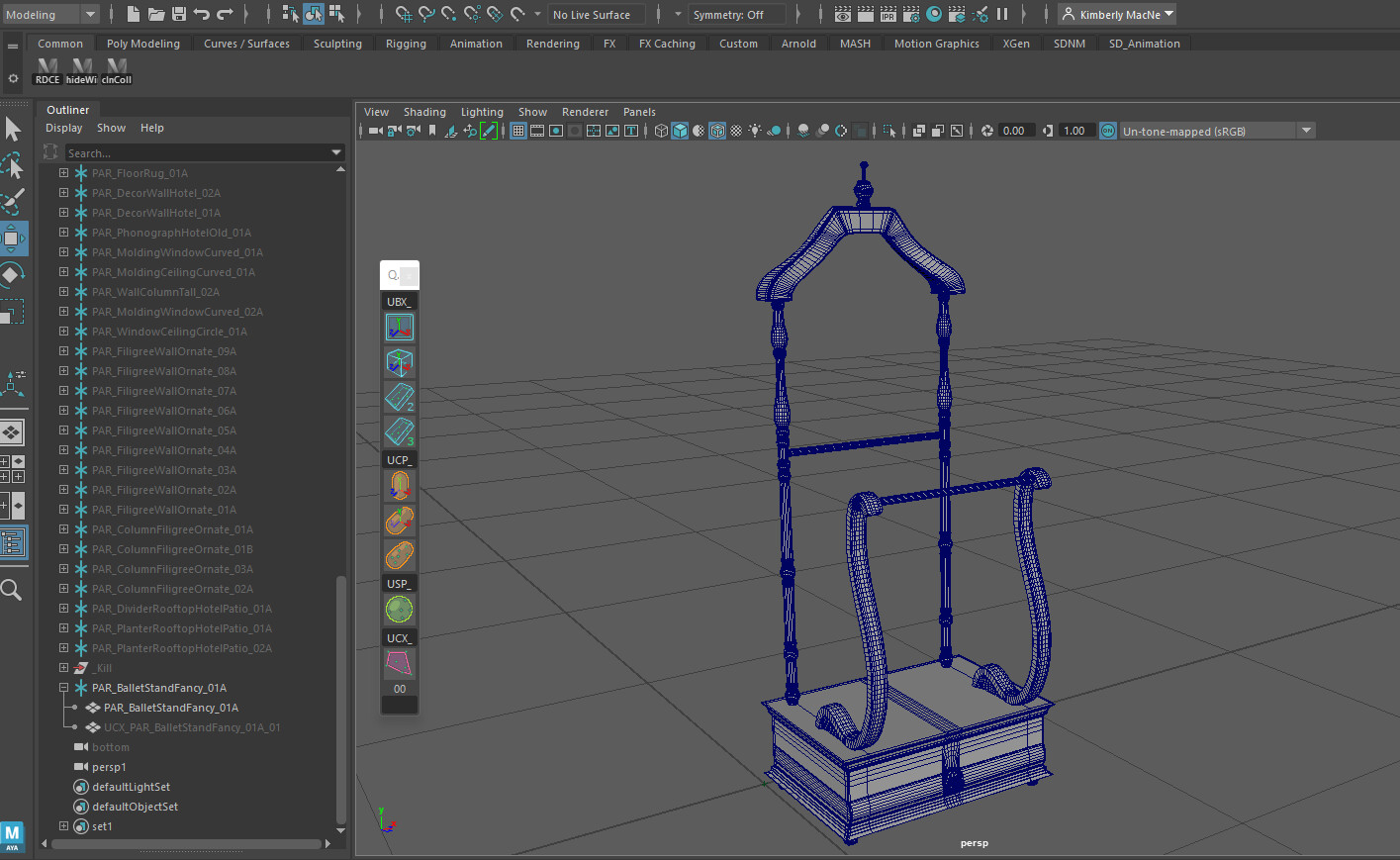Toggle viewport Resolution Gate display
Image resolution: width=1400 pixels, height=860 pixels.
click(x=556, y=131)
